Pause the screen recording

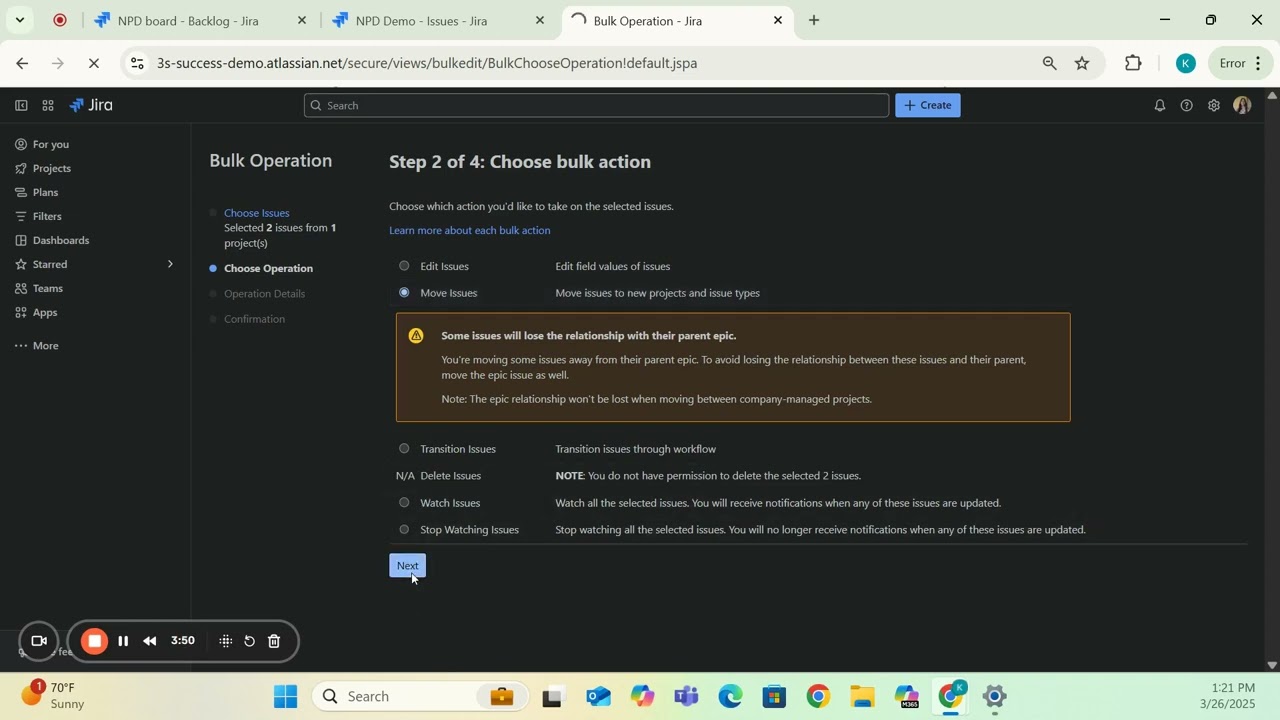tap(123, 641)
